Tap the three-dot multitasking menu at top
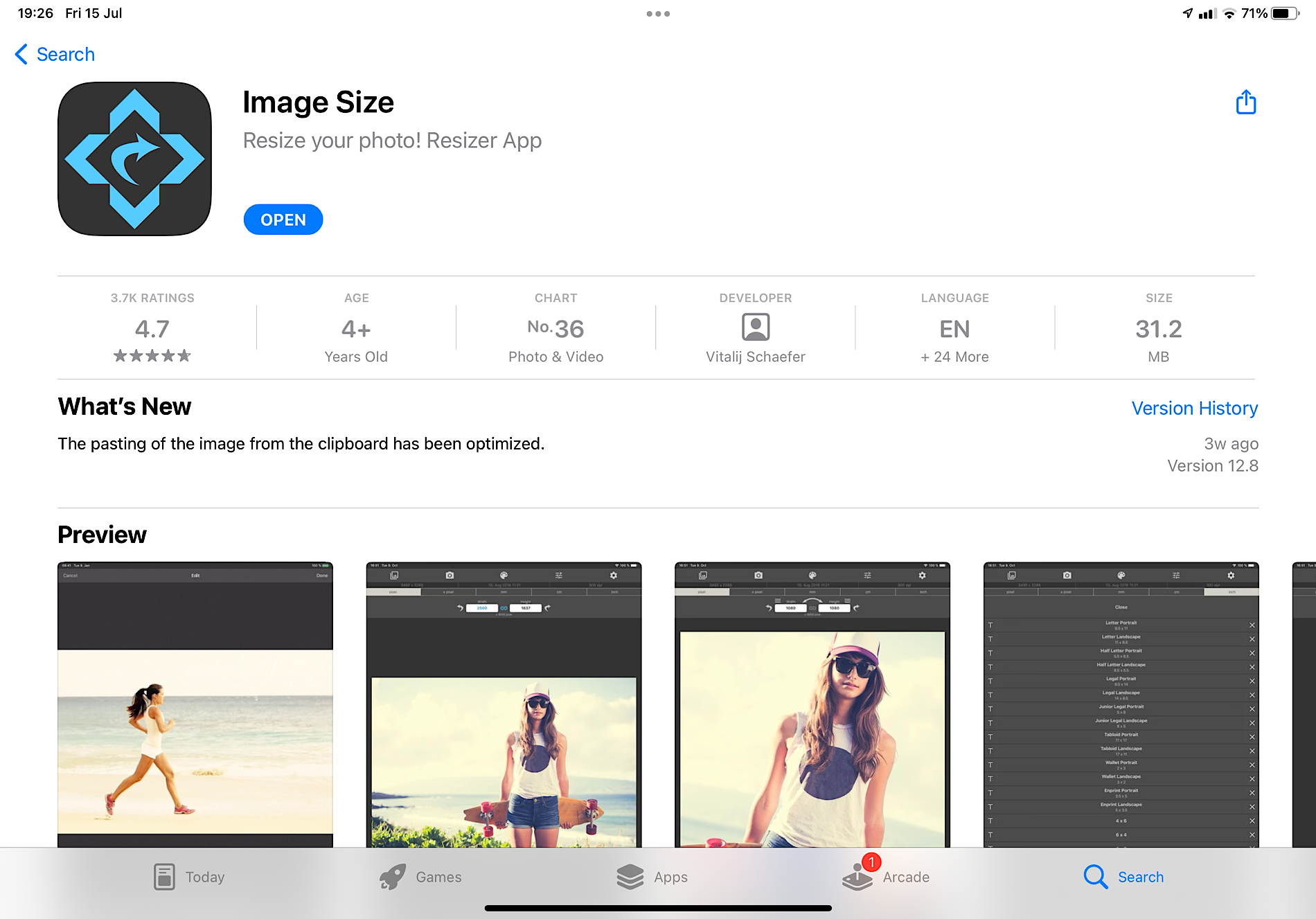The image size is (1316, 919). pyautogui.click(x=657, y=14)
